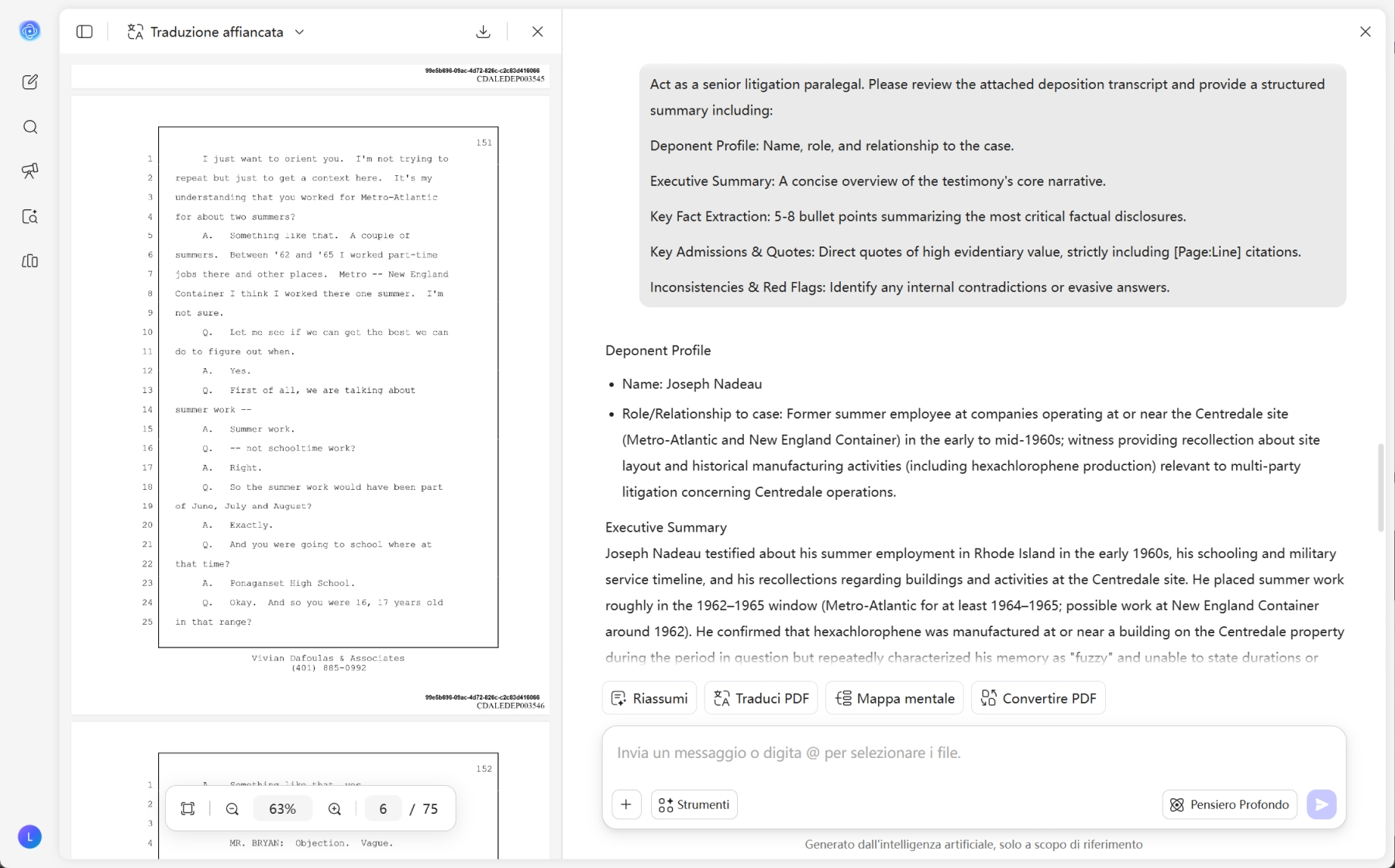Open the search icon in the sidebar
Image resolution: width=1395 pixels, height=868 pixels.
click(x=29, y=127)
